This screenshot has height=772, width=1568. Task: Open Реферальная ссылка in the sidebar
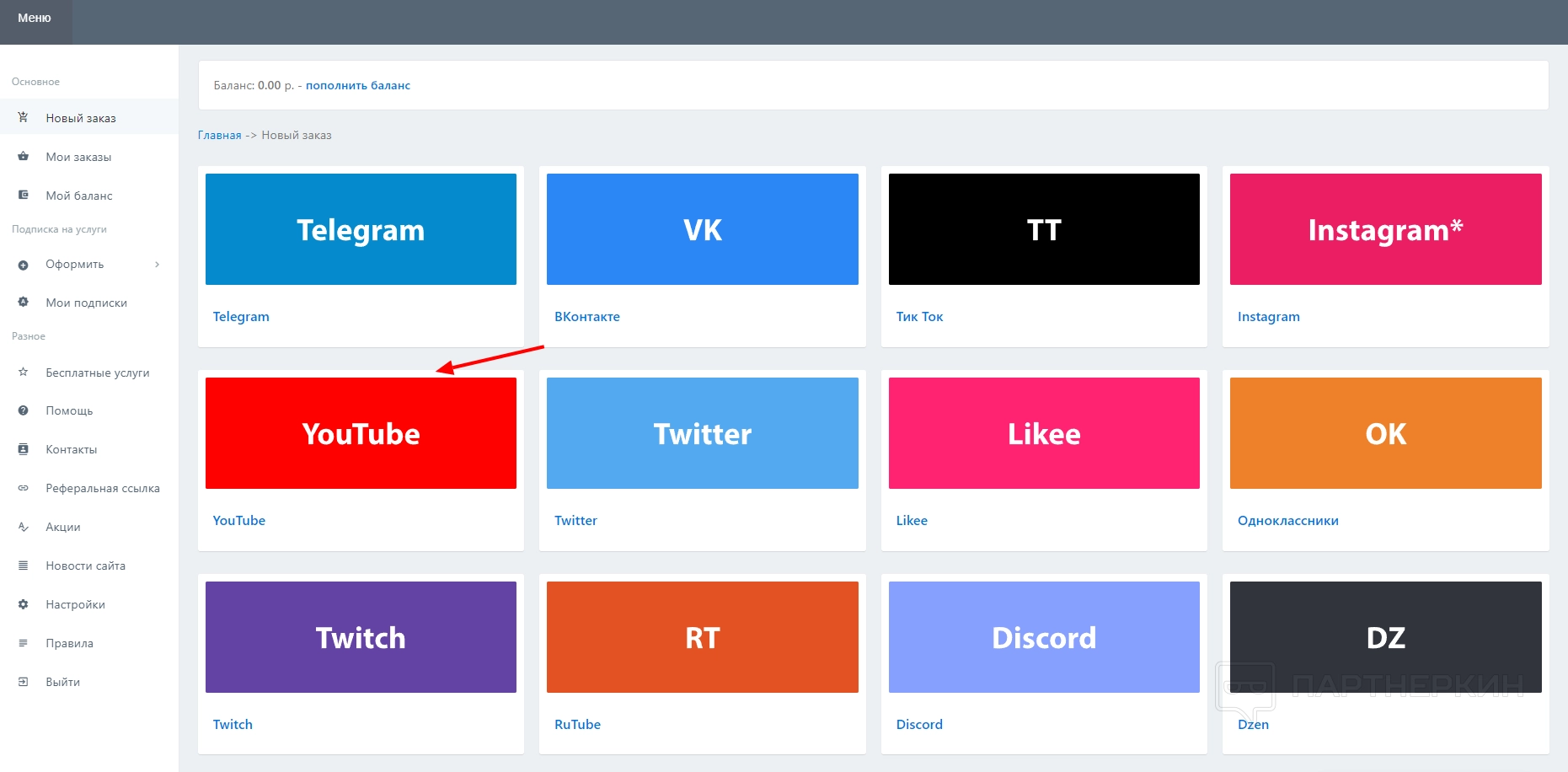[89, 489]
